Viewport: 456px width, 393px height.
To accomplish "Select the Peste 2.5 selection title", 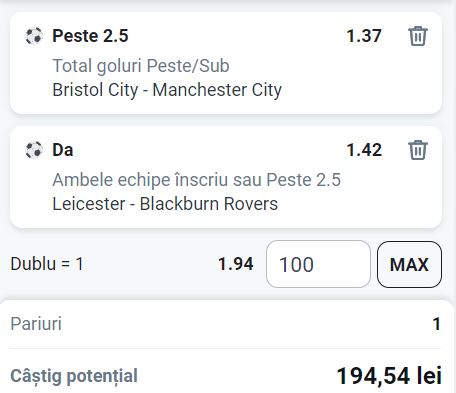I will pyautogui.click(x=90, y=36).
